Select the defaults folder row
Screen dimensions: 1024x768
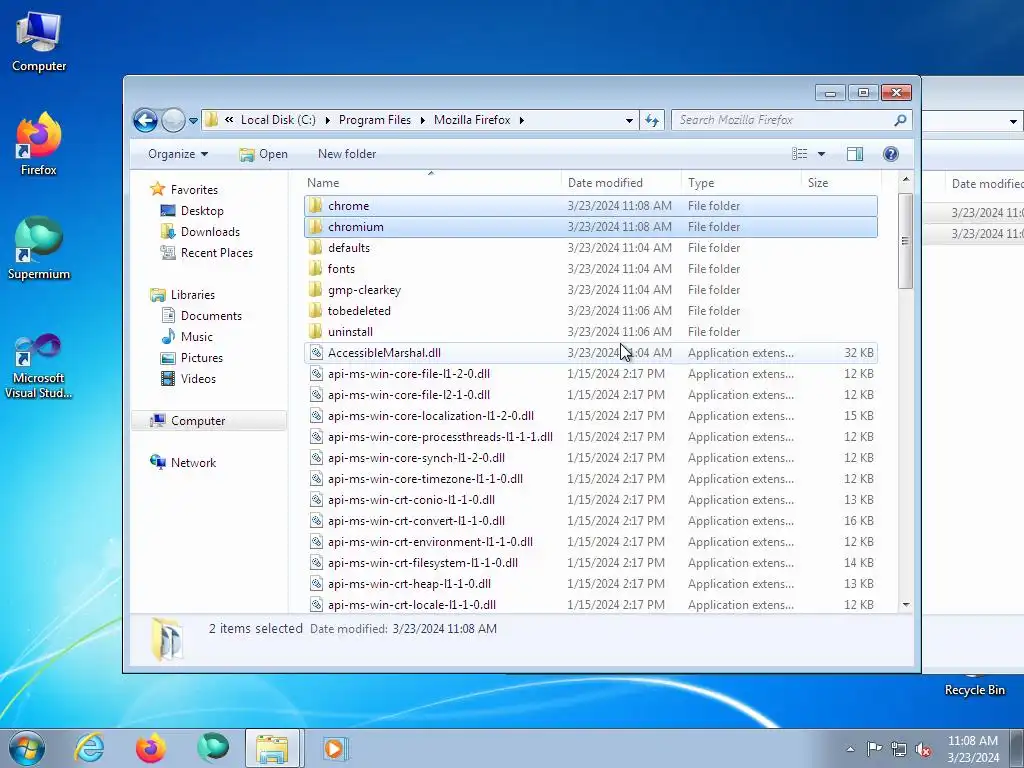[x=590, y=248]
